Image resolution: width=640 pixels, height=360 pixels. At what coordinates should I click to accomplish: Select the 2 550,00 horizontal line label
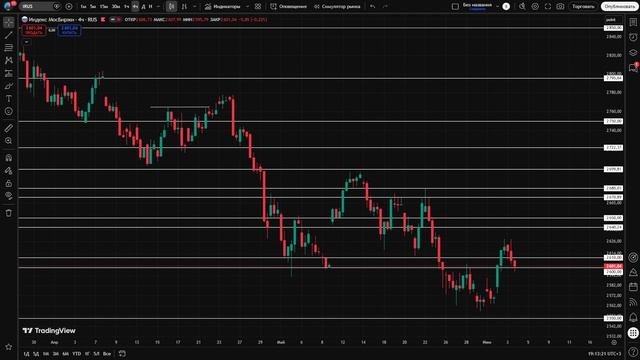pyautogui.click(x=613, y=318)
